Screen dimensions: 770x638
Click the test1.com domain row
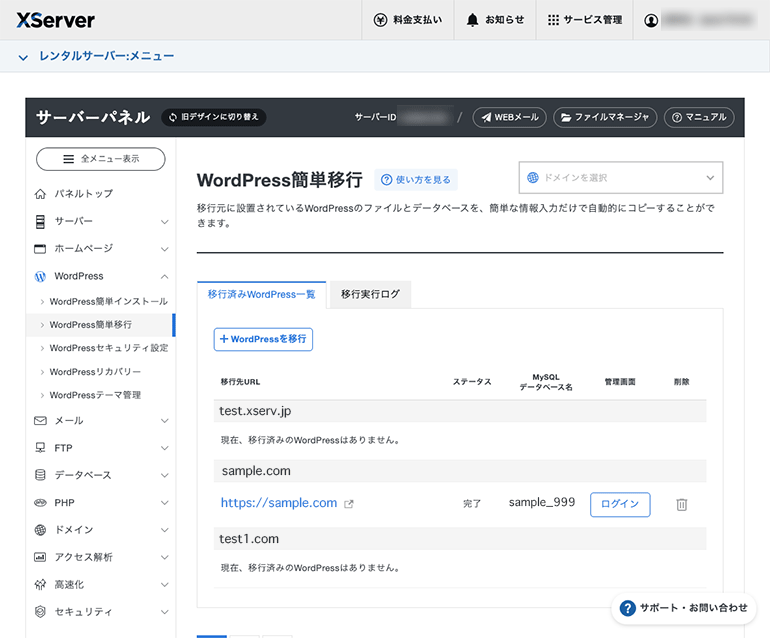coord(460,539)
